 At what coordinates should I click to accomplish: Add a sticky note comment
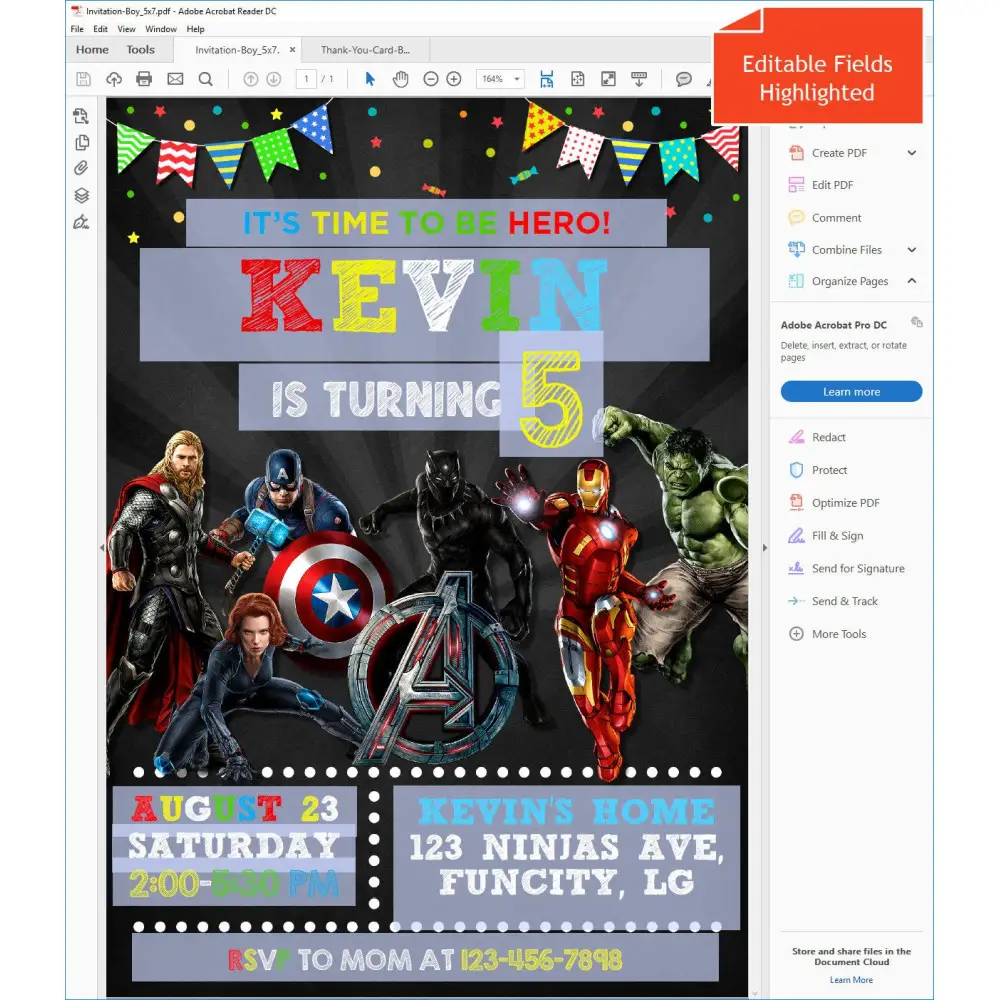(x=685, y=79)
